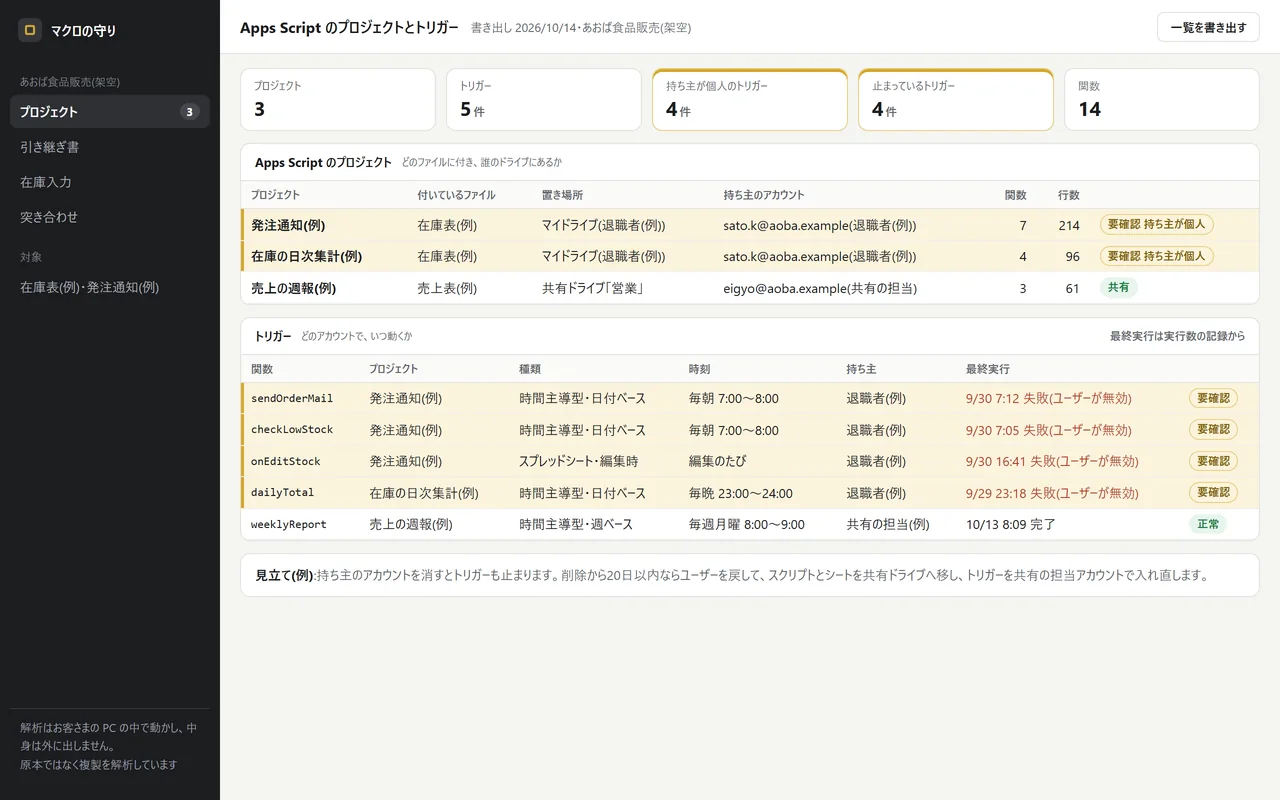Click the 要確認 持ち主が個人 badge for 発注通知(例)

point(1157,225)
